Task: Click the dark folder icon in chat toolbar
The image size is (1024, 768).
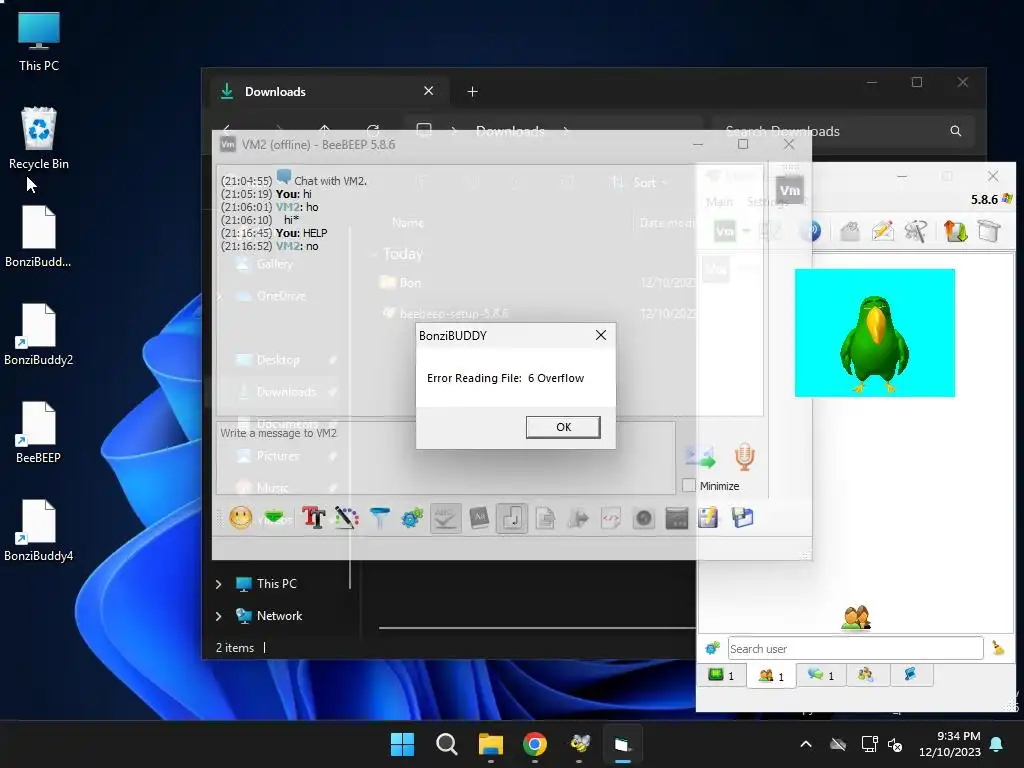Action: 677,518
